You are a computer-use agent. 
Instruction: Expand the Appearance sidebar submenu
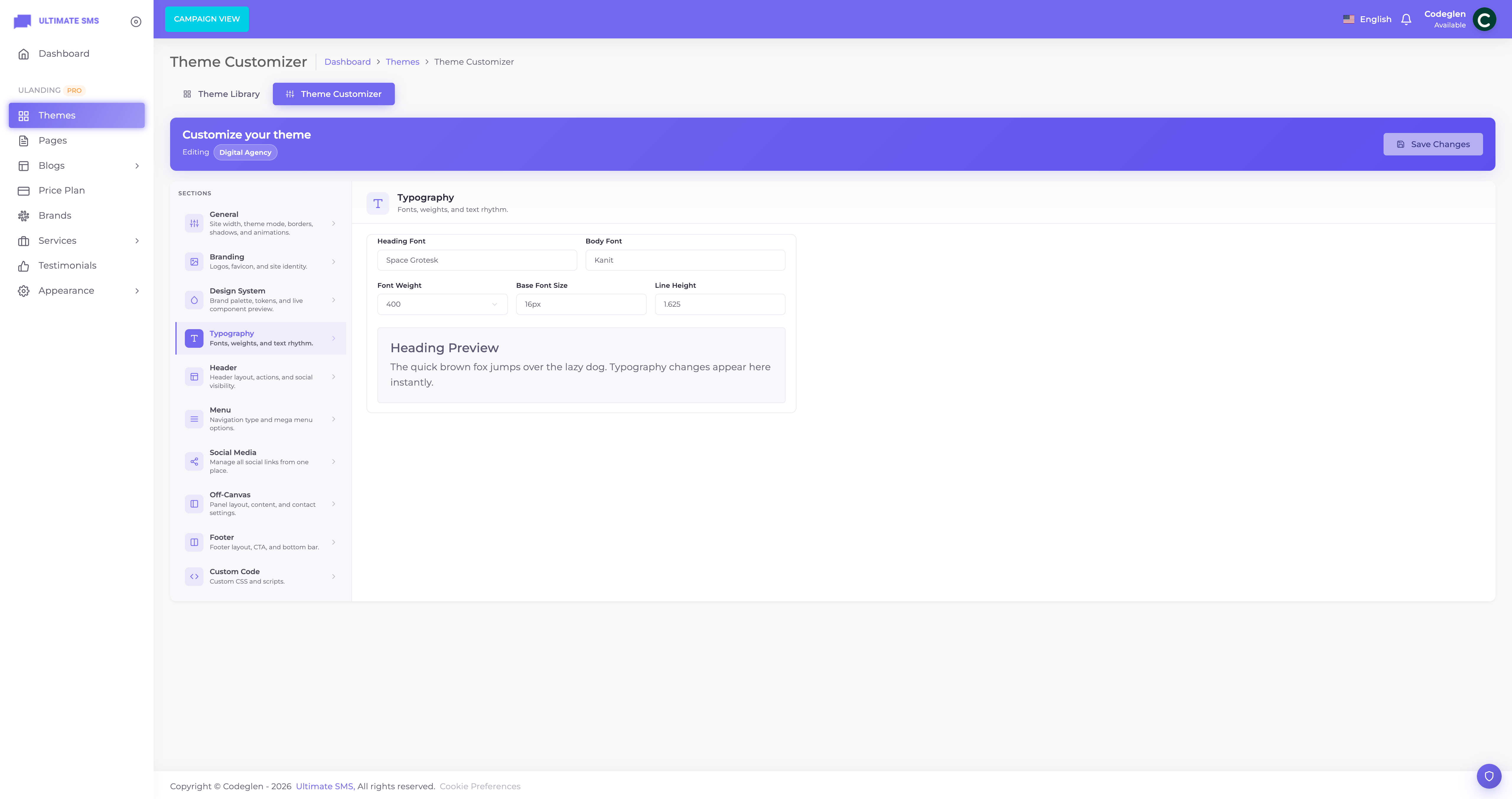[137, 291]
